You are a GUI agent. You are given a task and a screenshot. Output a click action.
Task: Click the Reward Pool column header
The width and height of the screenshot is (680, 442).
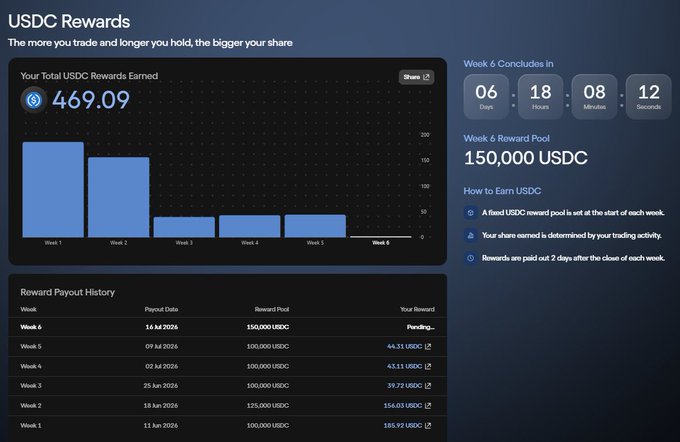272,310
